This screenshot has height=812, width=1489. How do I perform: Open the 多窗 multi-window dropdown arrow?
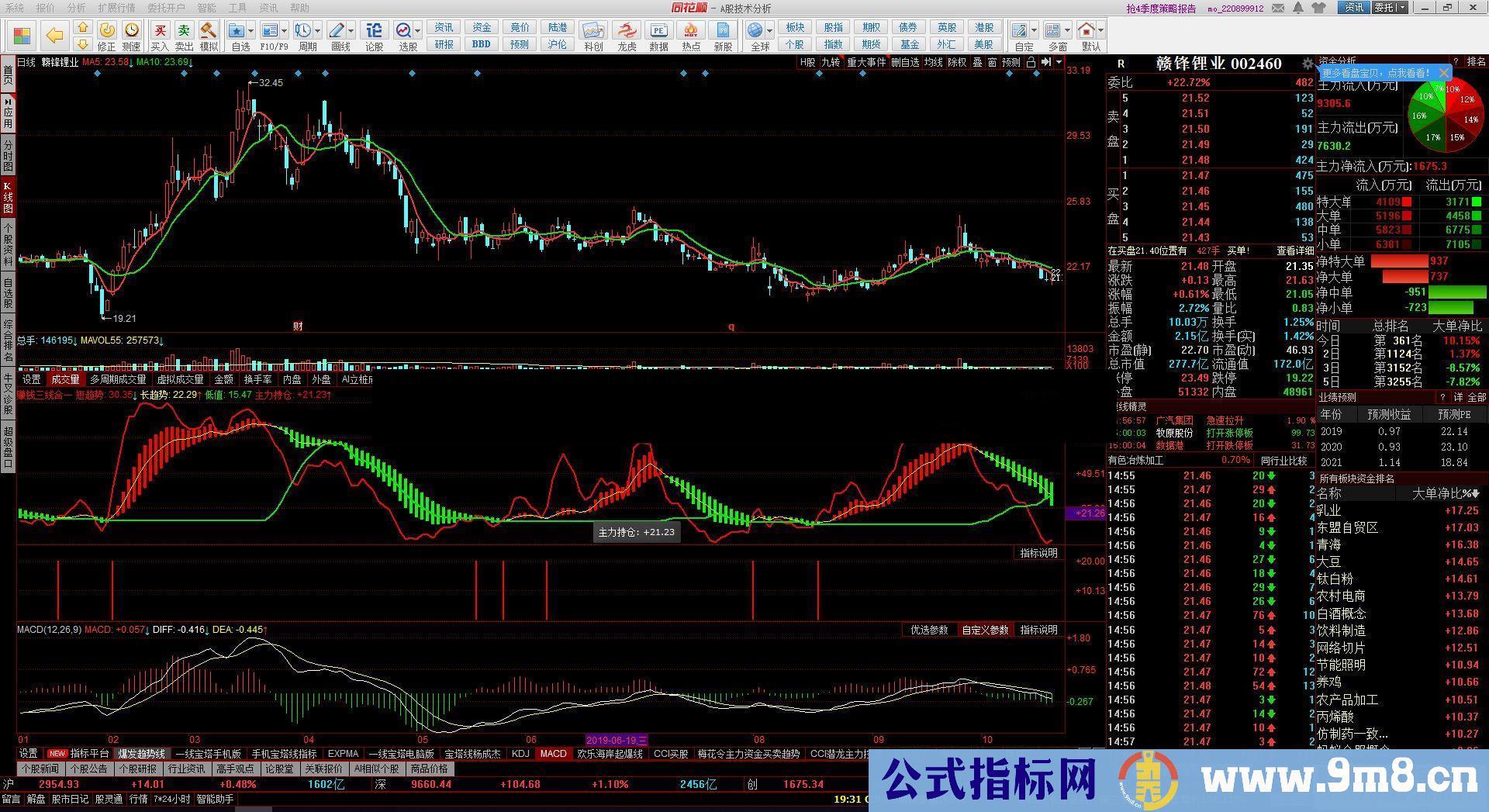tap(1066, 31)
